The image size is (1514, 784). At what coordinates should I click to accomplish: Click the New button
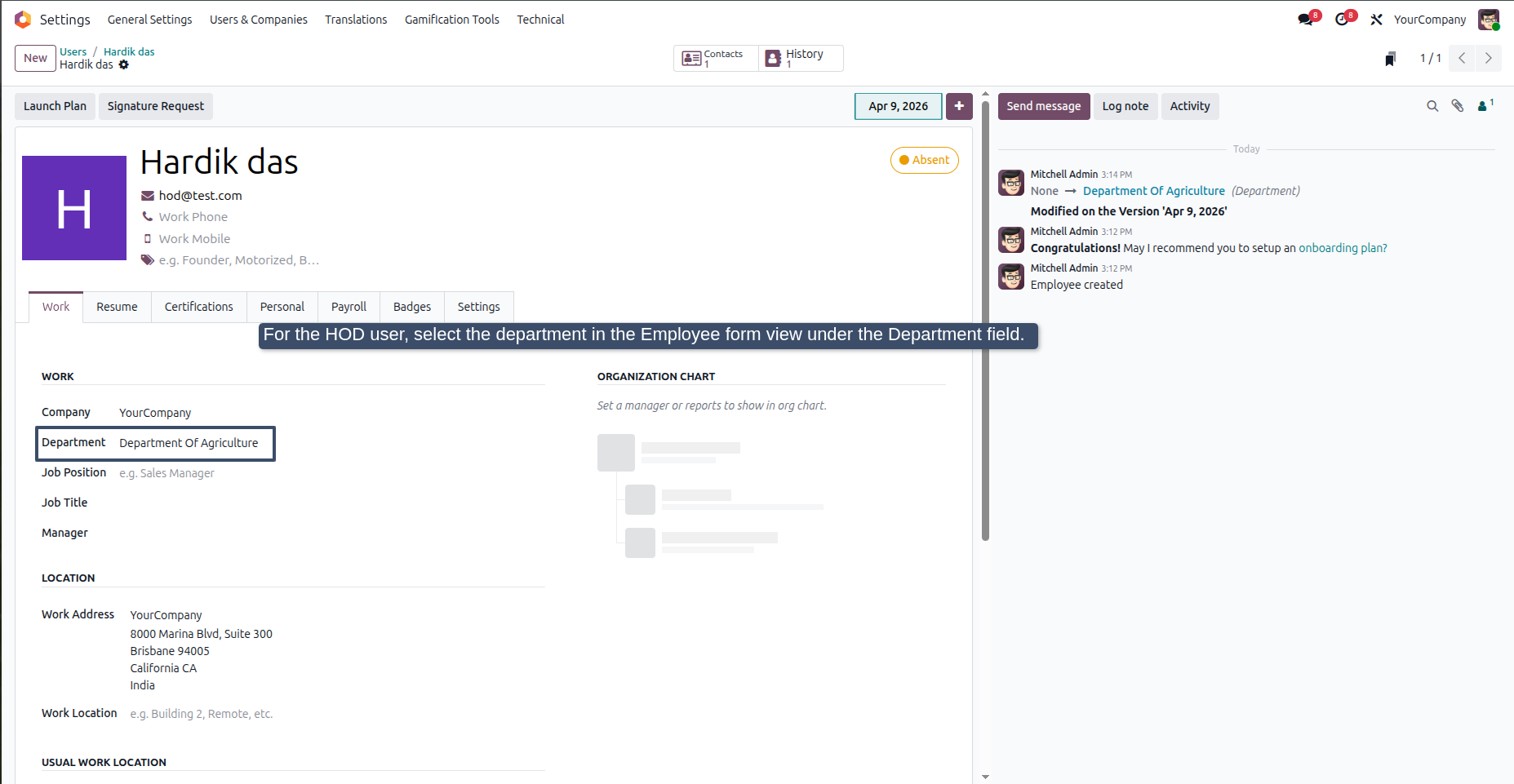35,58
